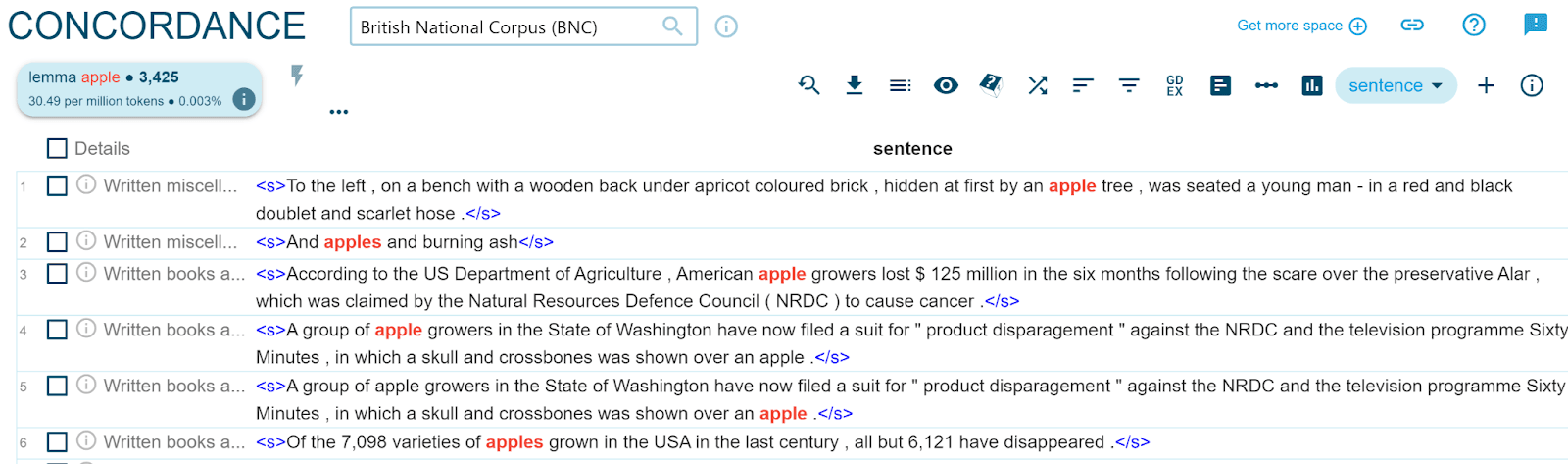Show info for lemma apple query
1568x464 pixels.
(244, 99)
